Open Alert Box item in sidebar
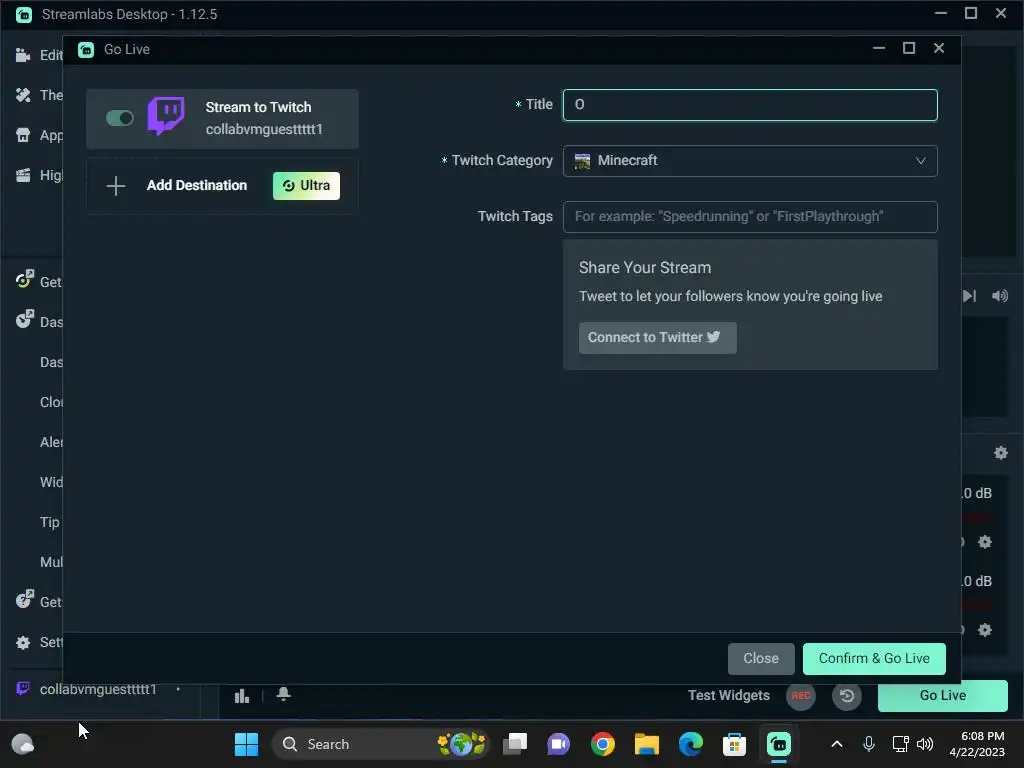 tap(51, 442)
